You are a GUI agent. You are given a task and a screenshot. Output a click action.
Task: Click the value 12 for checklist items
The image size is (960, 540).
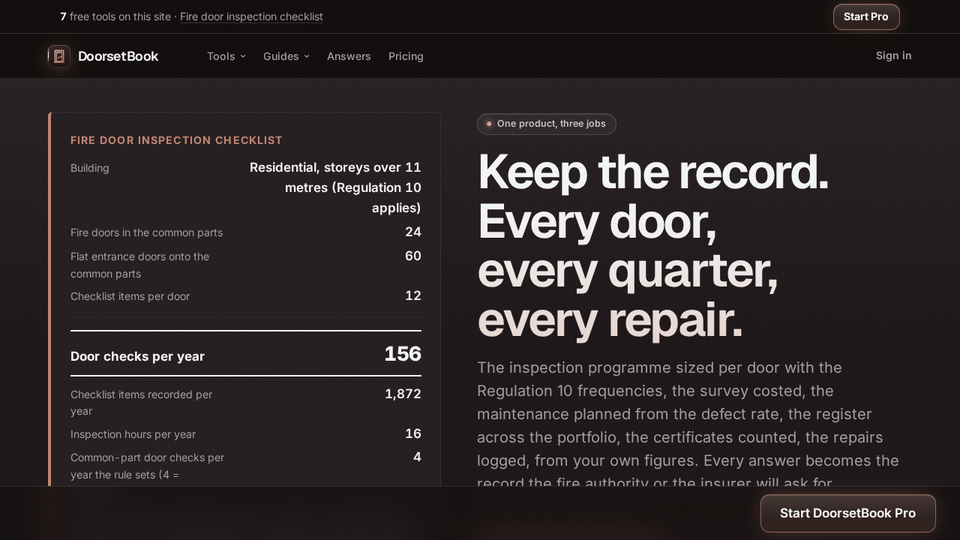coord(413,296)
